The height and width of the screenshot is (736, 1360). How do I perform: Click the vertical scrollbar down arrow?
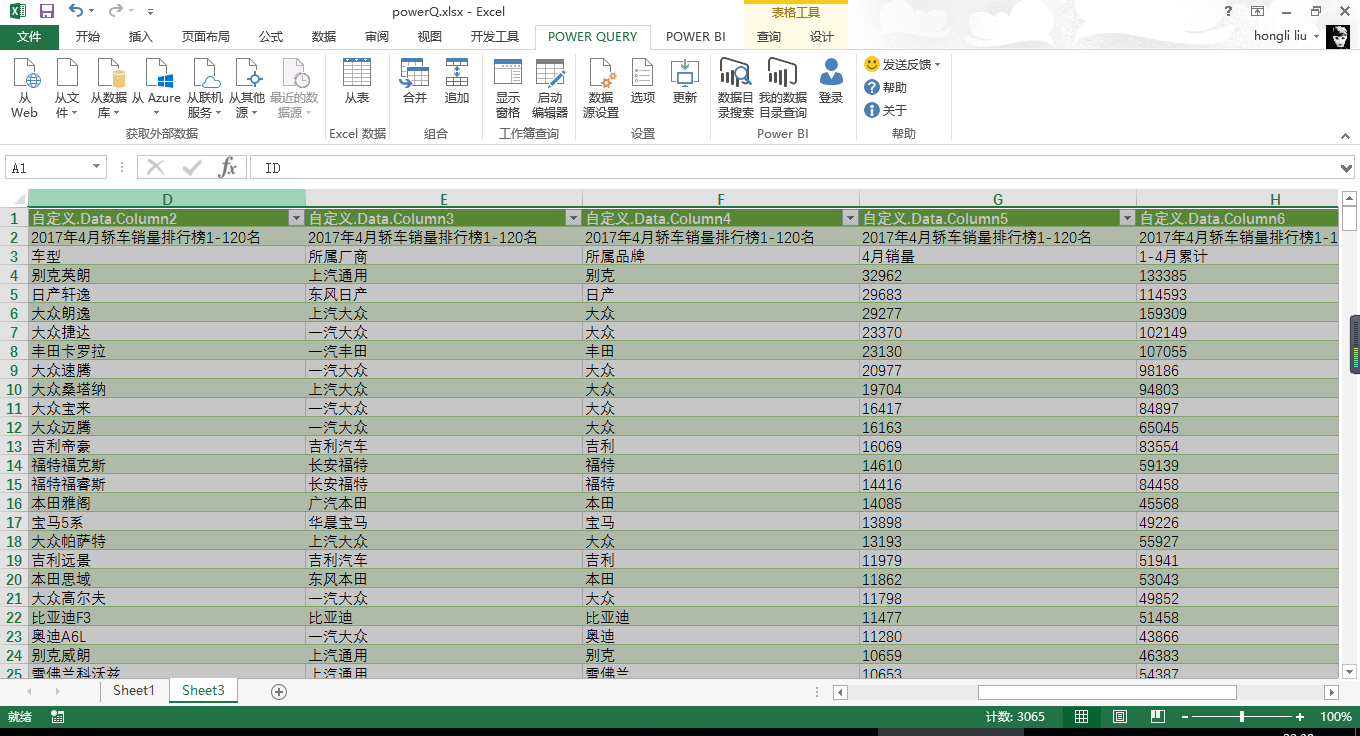click(x=1349, y=672)
